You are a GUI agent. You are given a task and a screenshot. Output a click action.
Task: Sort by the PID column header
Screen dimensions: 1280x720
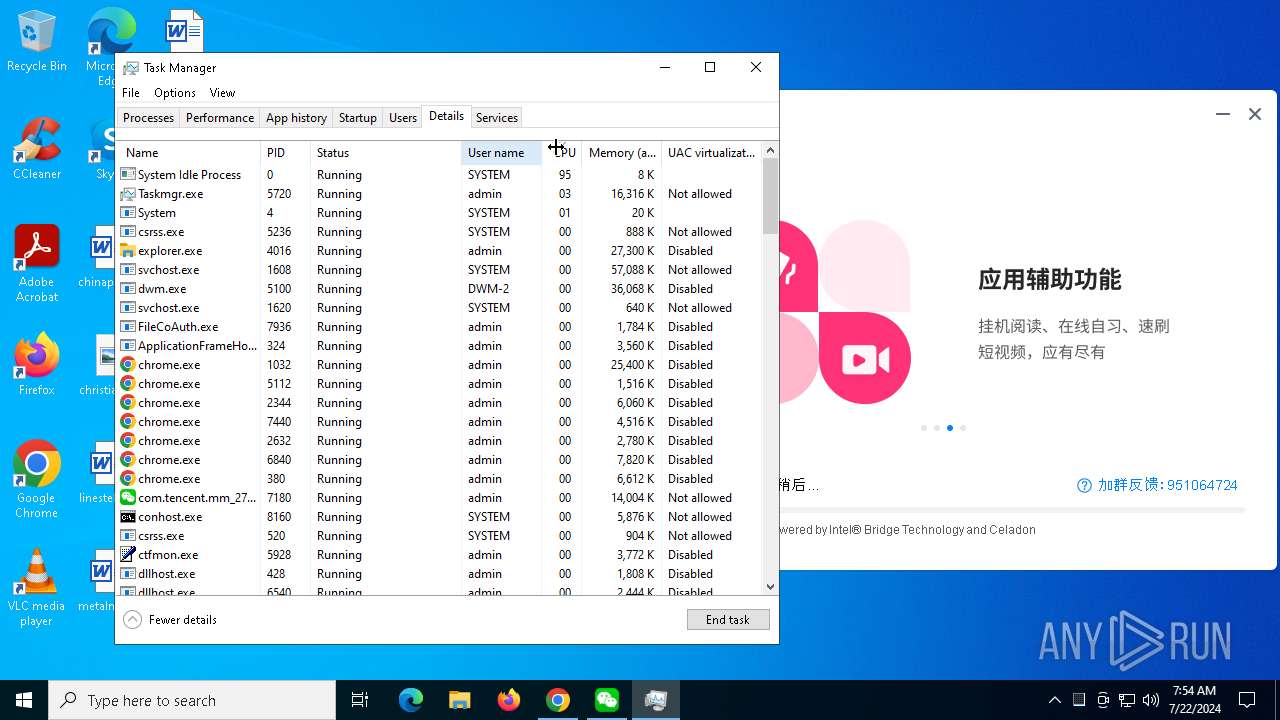click(286, 153)
